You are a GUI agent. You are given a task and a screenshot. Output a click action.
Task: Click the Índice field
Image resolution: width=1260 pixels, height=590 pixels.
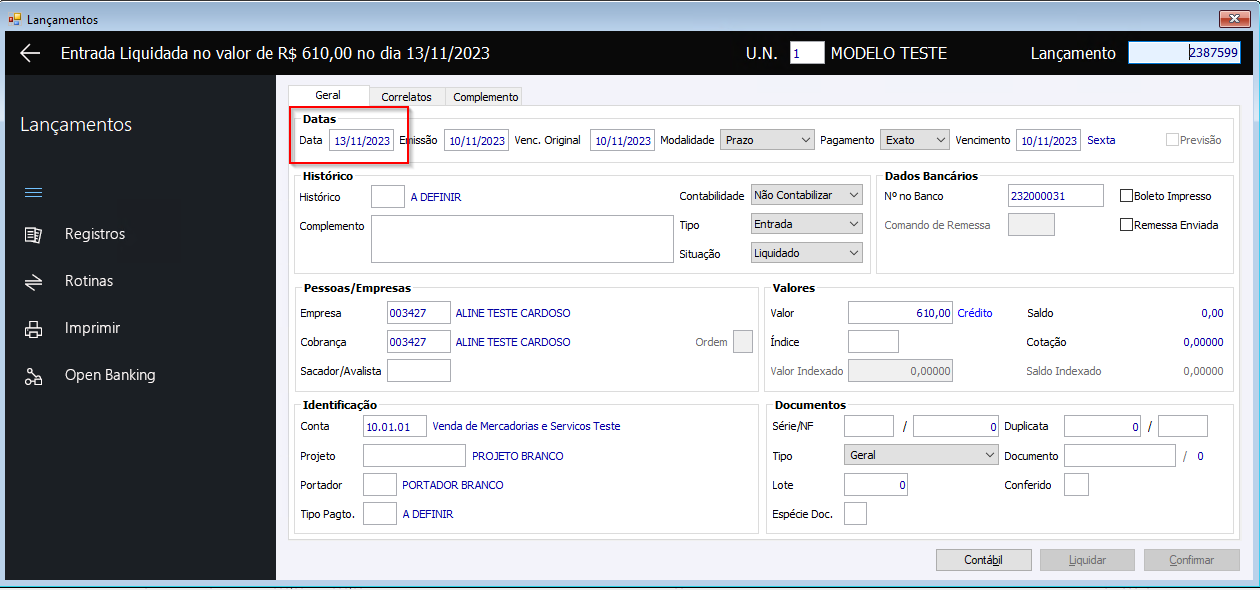(x=873, y=342)
